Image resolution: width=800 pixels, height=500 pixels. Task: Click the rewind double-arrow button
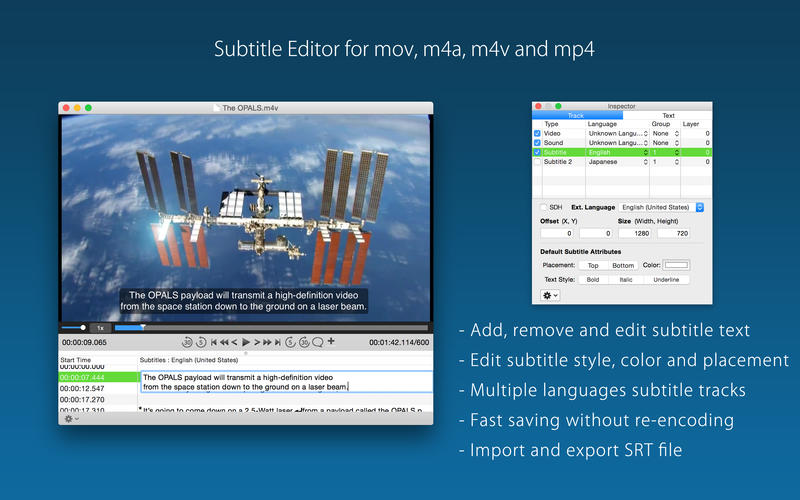pyautogui.click(x=224, y=342)
